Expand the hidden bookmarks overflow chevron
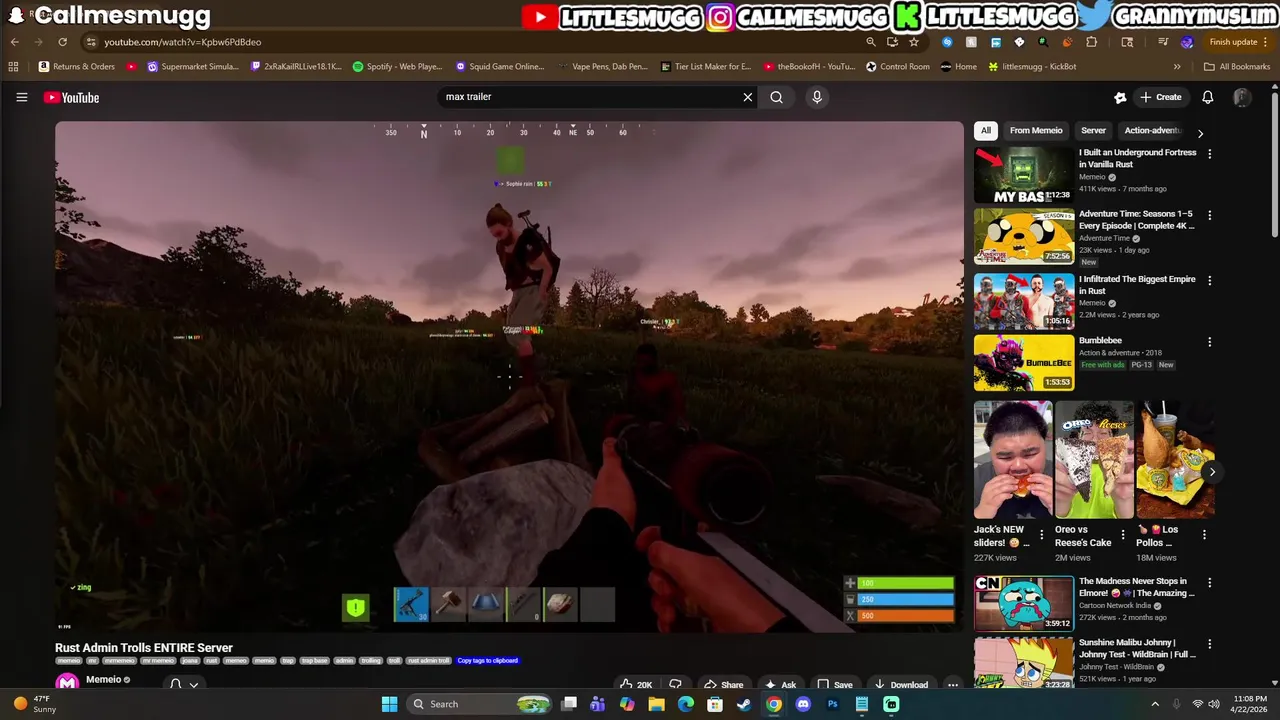Viewport: 1280px width, 720px height. (x=1177, y=67)
